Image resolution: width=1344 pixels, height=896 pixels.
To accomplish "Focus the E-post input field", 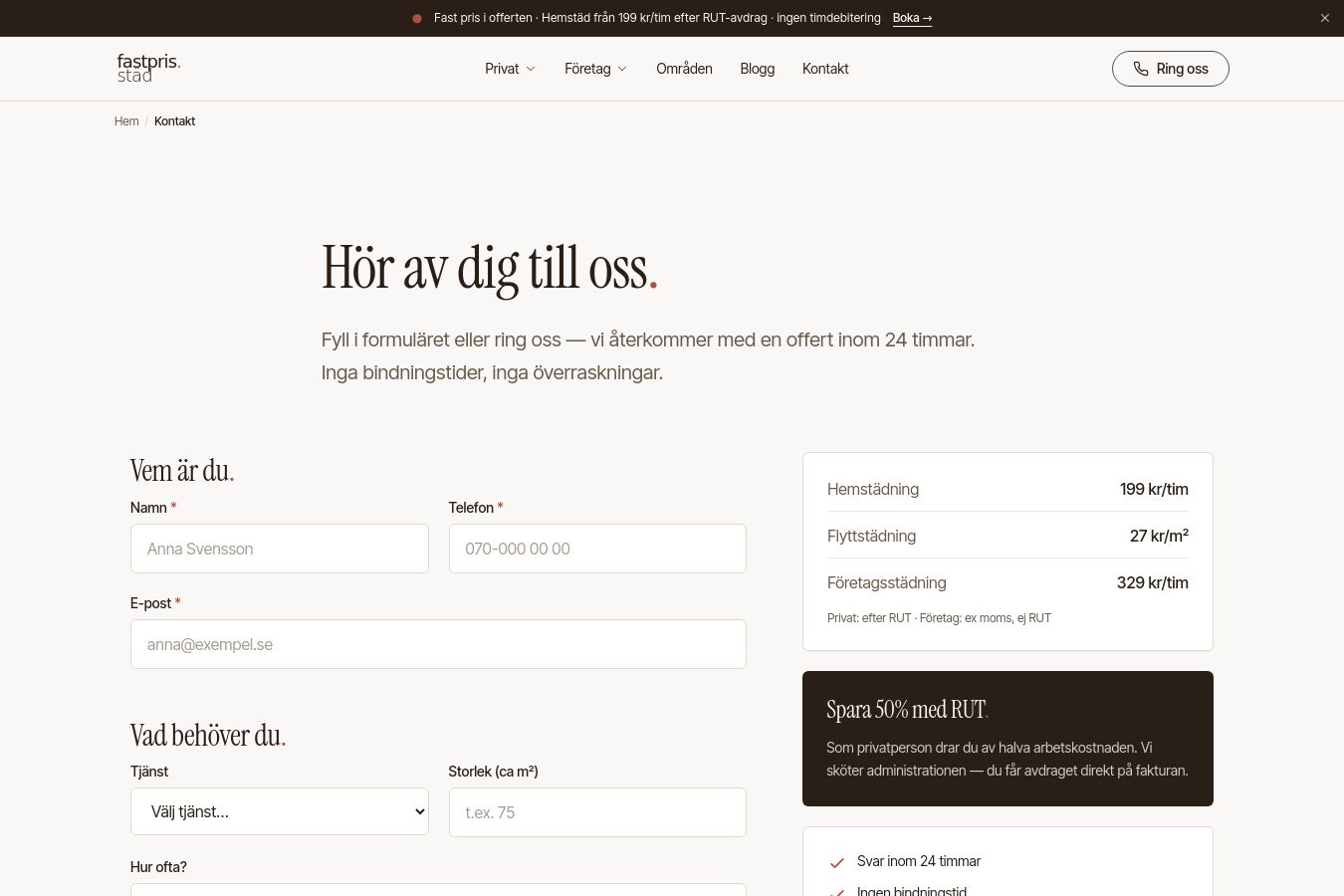I will 438,644.
